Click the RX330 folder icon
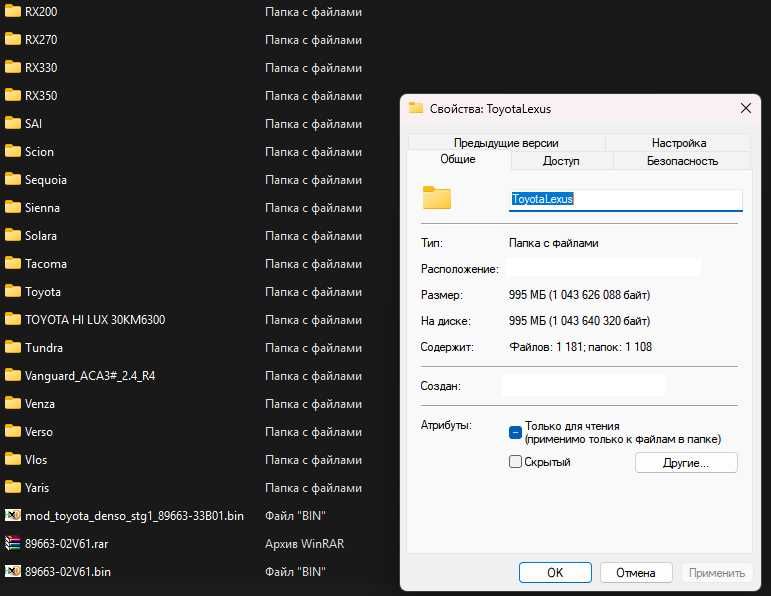Viewport: 771px width, 596px height. pos(13,67)
